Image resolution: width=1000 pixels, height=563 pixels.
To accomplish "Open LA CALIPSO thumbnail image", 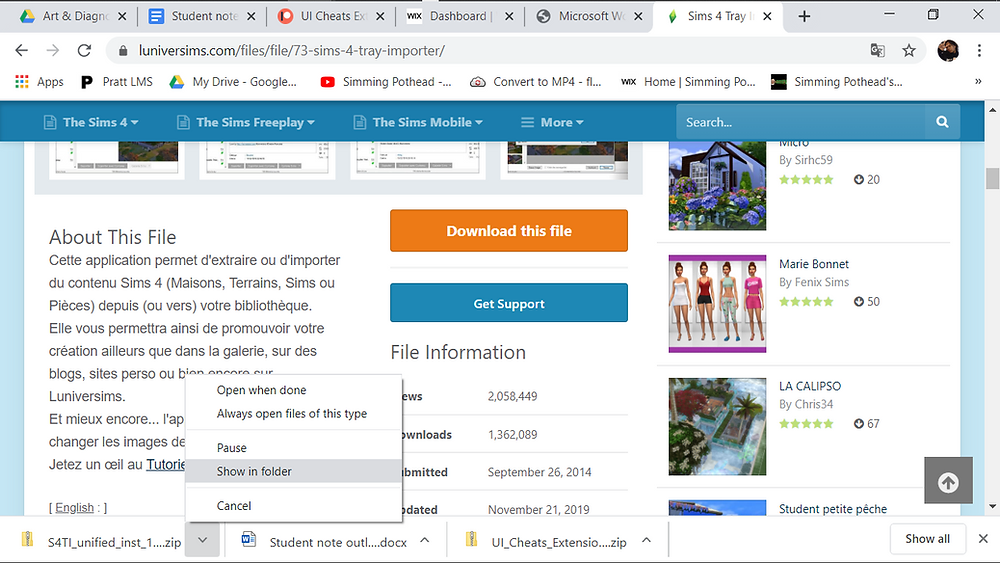I will [x=717, y=427].
